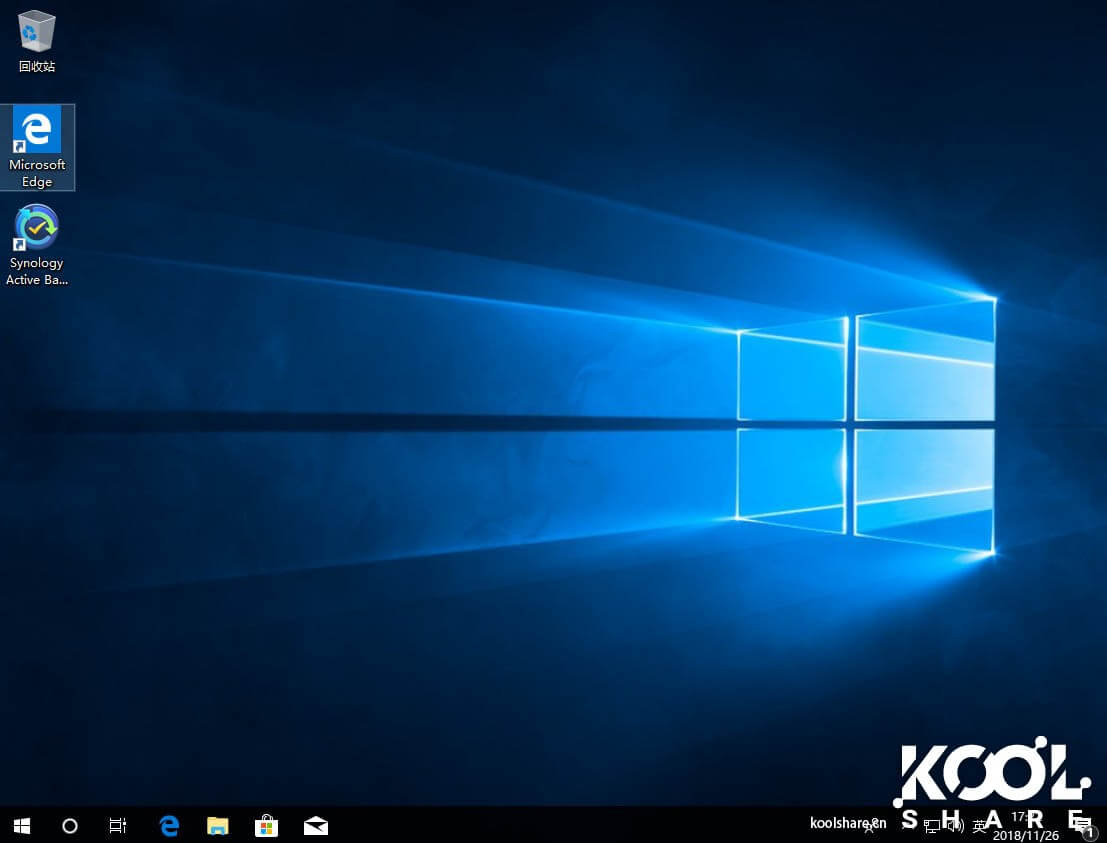1107x843 pixels.
Task: Select the Synology Active Backup shortcut
Action: (37, 245)
